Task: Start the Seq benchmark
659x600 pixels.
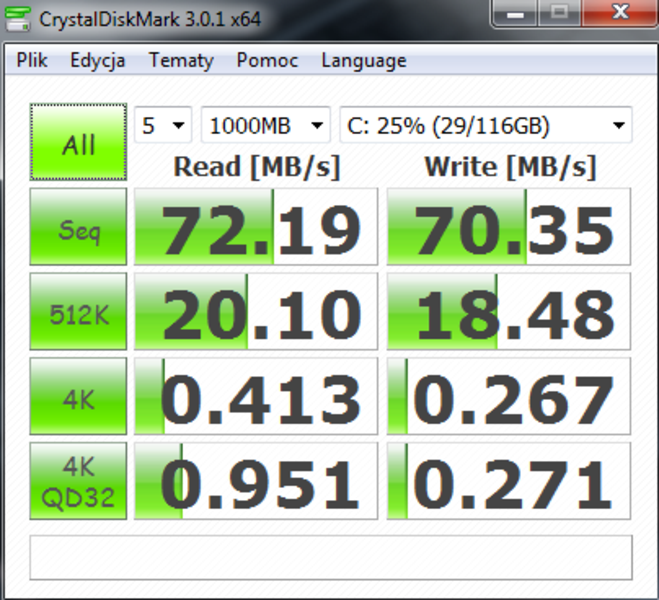Action: click(78, 227)
